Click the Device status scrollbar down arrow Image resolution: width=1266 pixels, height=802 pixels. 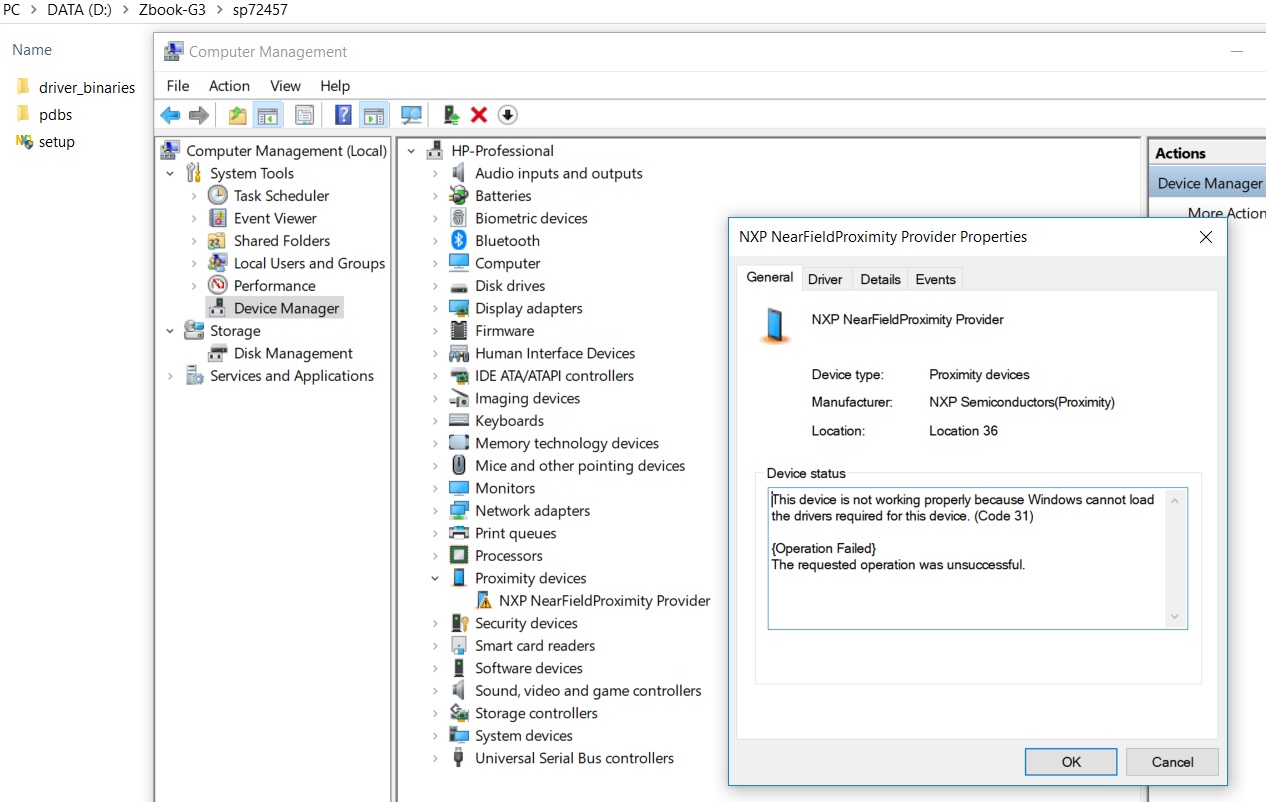(1176, 617)
